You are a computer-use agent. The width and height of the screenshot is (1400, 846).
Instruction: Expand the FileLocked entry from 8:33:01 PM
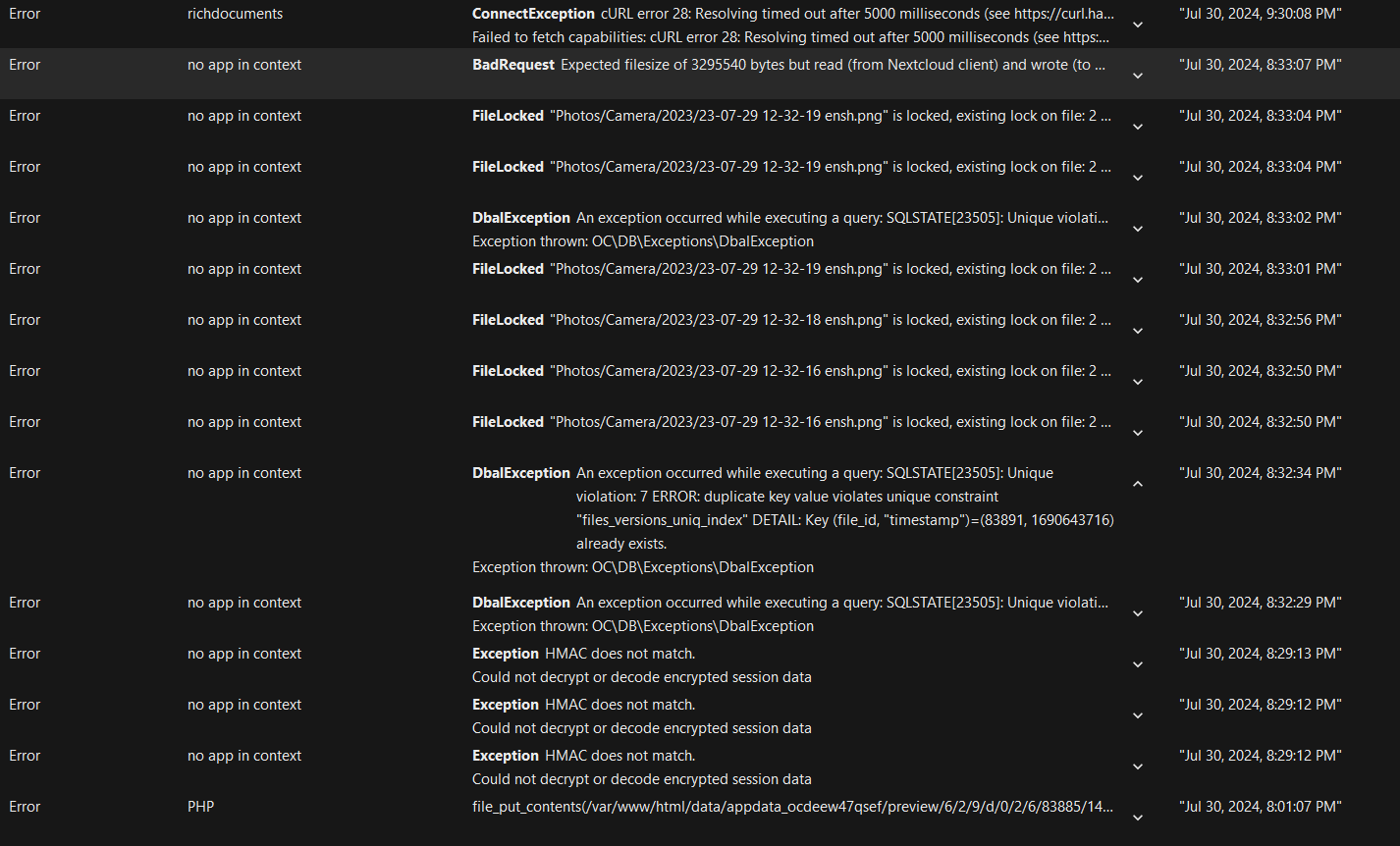[x=1138, y=280]
